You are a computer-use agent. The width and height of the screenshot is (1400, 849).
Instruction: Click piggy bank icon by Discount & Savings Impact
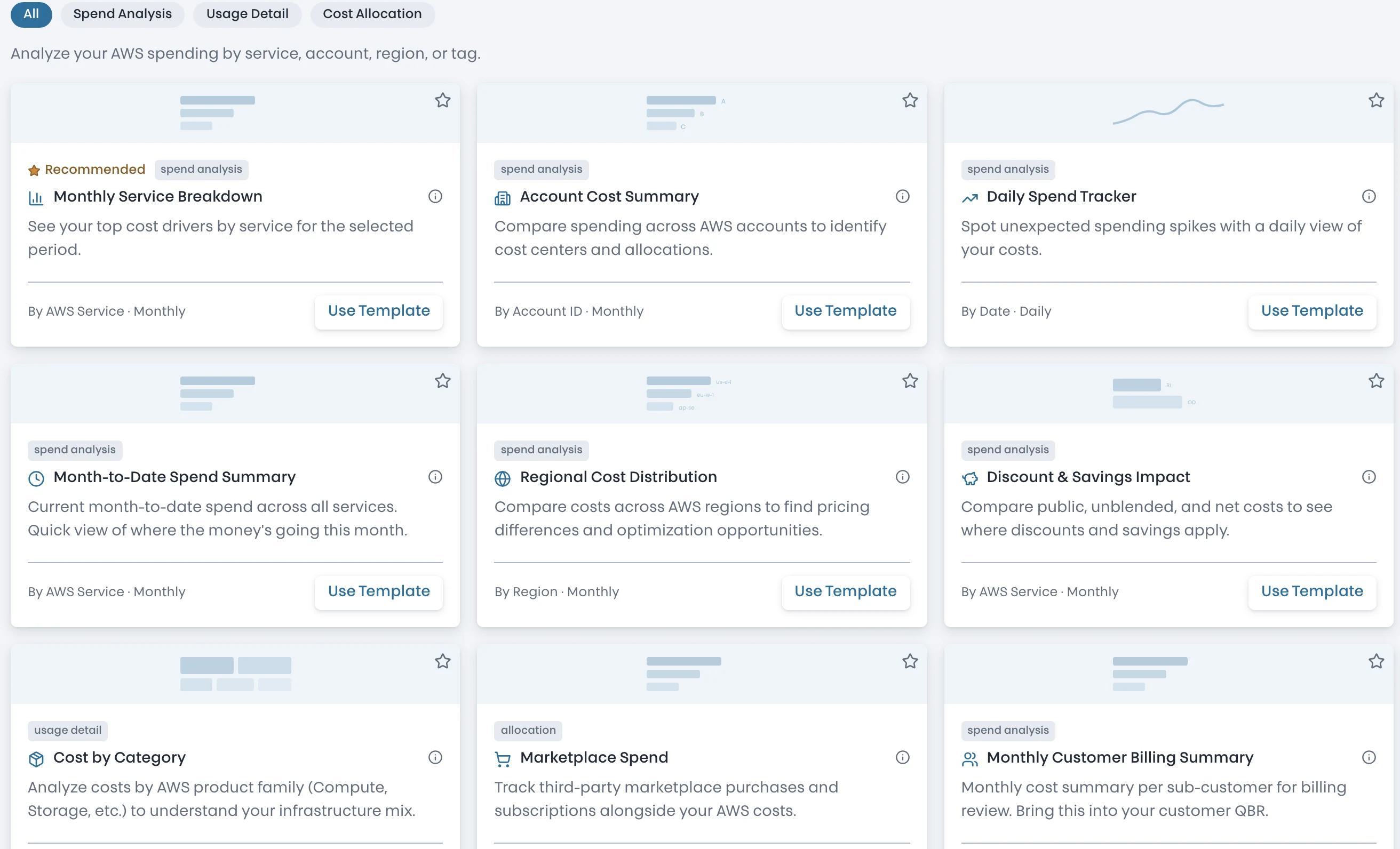969,479
